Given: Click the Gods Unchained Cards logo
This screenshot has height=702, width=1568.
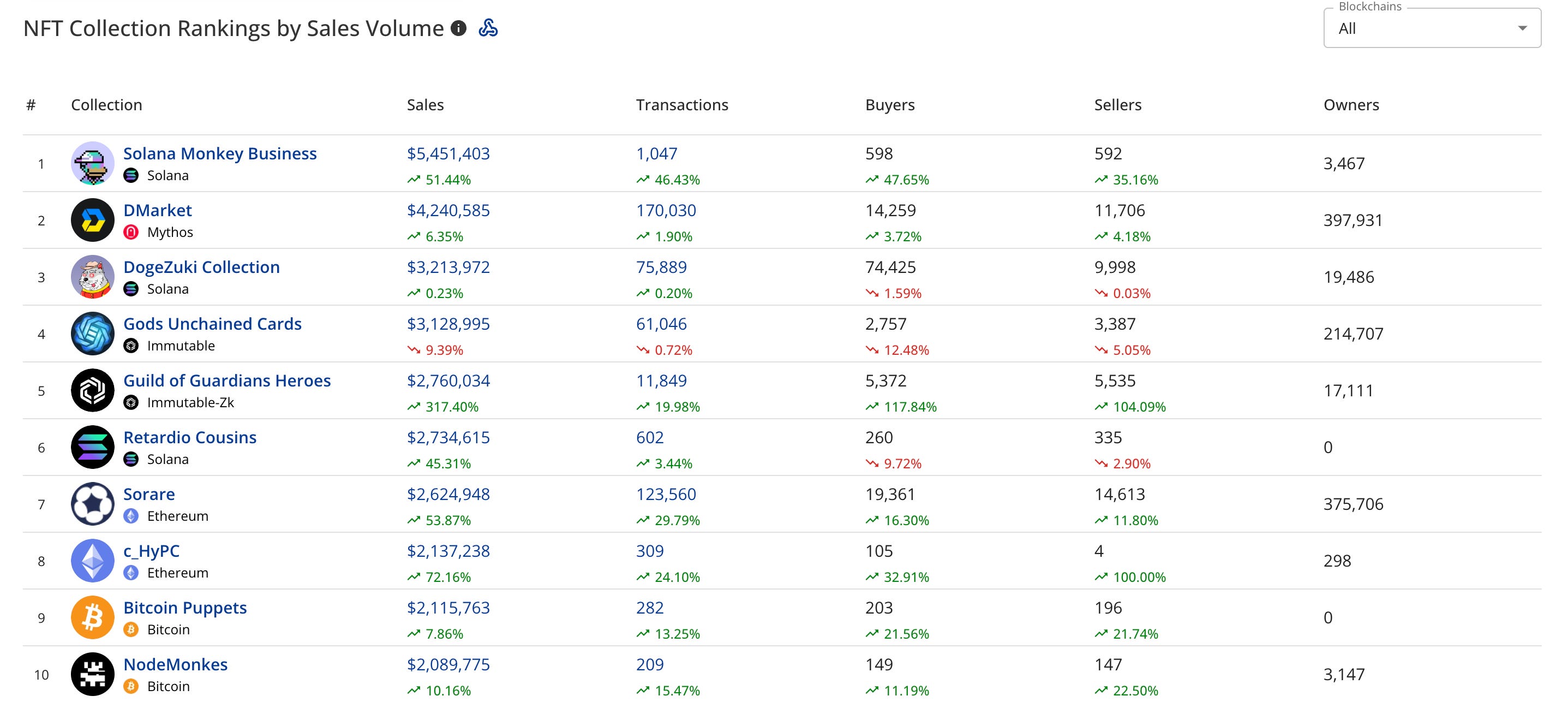Looking at the screenshot, I should 93,333.
